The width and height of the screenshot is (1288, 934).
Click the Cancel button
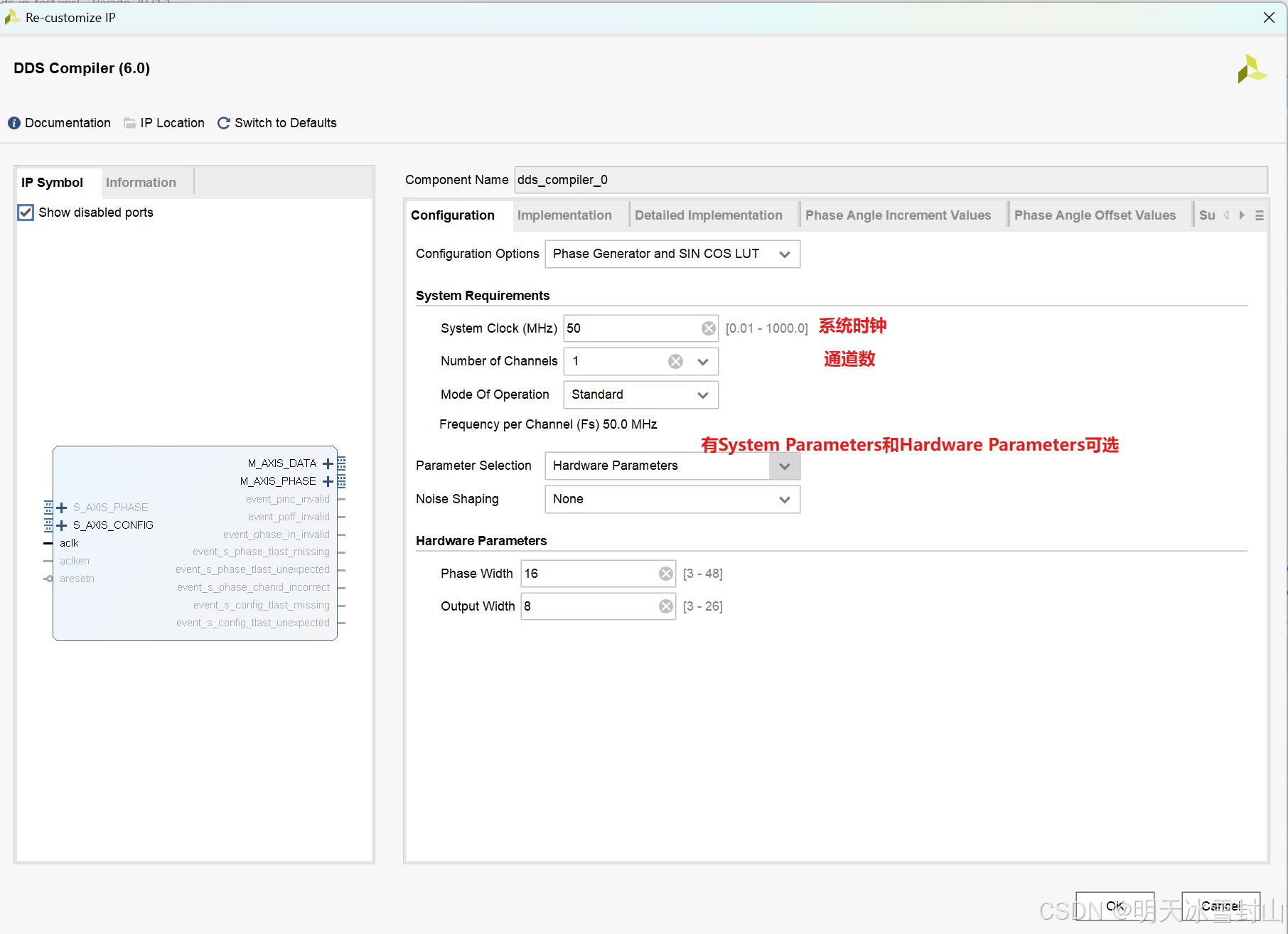(x=1220, y=906)
